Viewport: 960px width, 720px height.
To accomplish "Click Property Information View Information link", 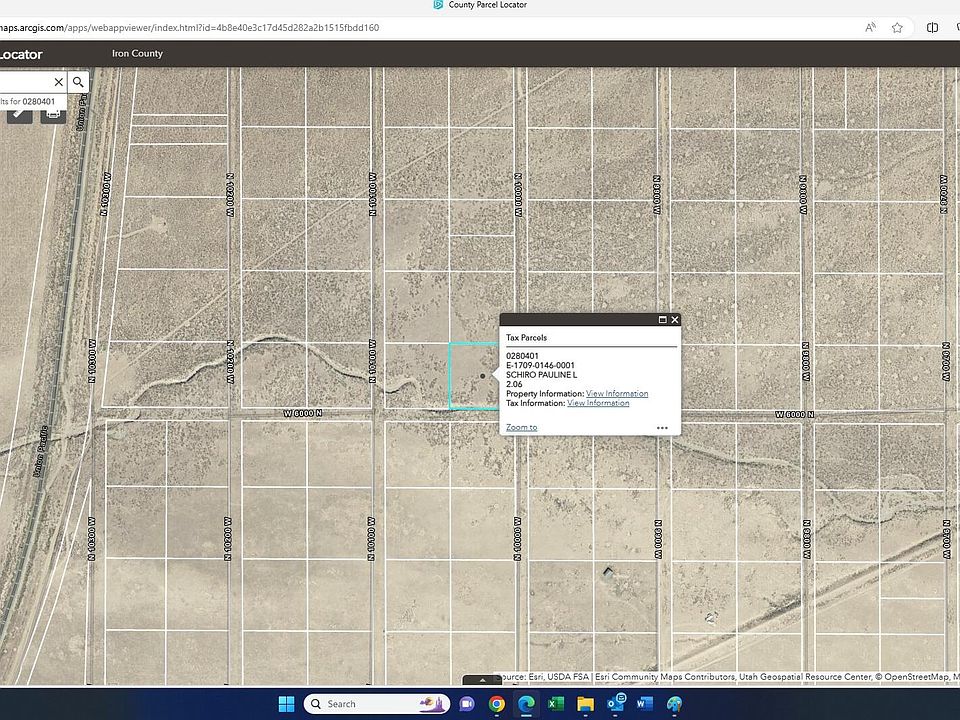I will tap(616, 394).
